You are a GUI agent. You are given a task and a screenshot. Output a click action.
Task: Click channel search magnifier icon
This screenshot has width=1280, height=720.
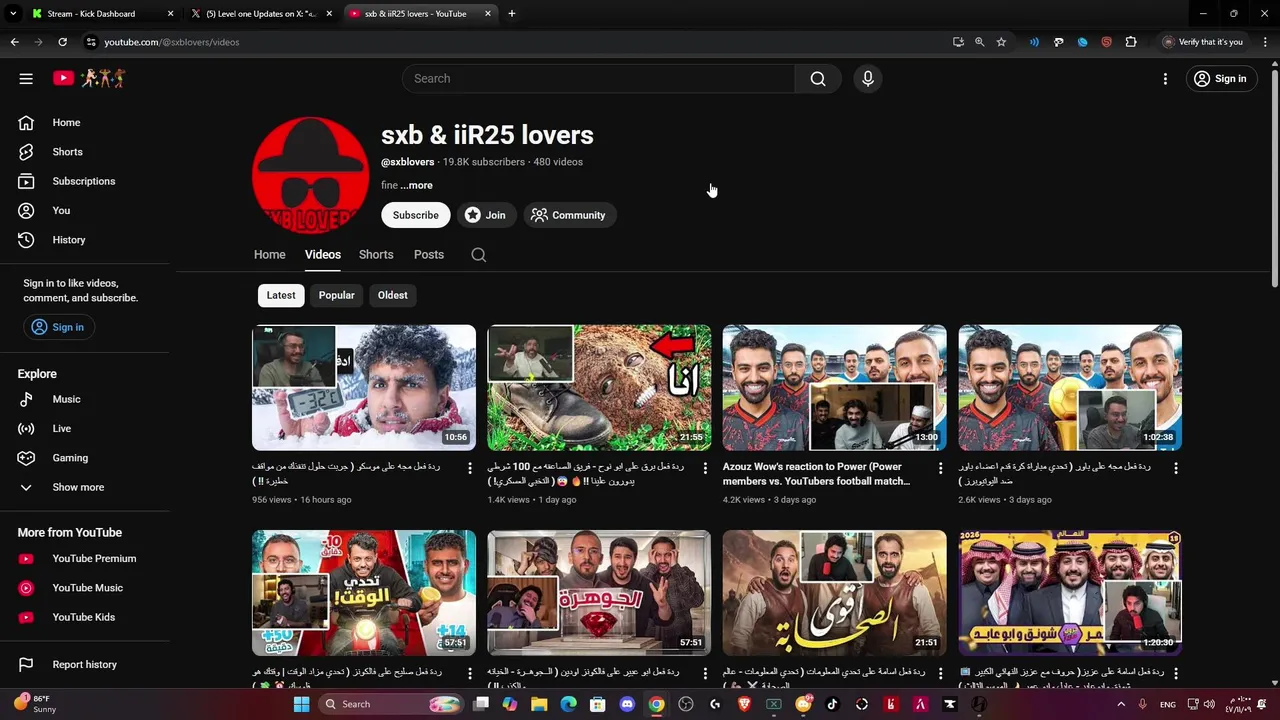[x=479, y=255]
